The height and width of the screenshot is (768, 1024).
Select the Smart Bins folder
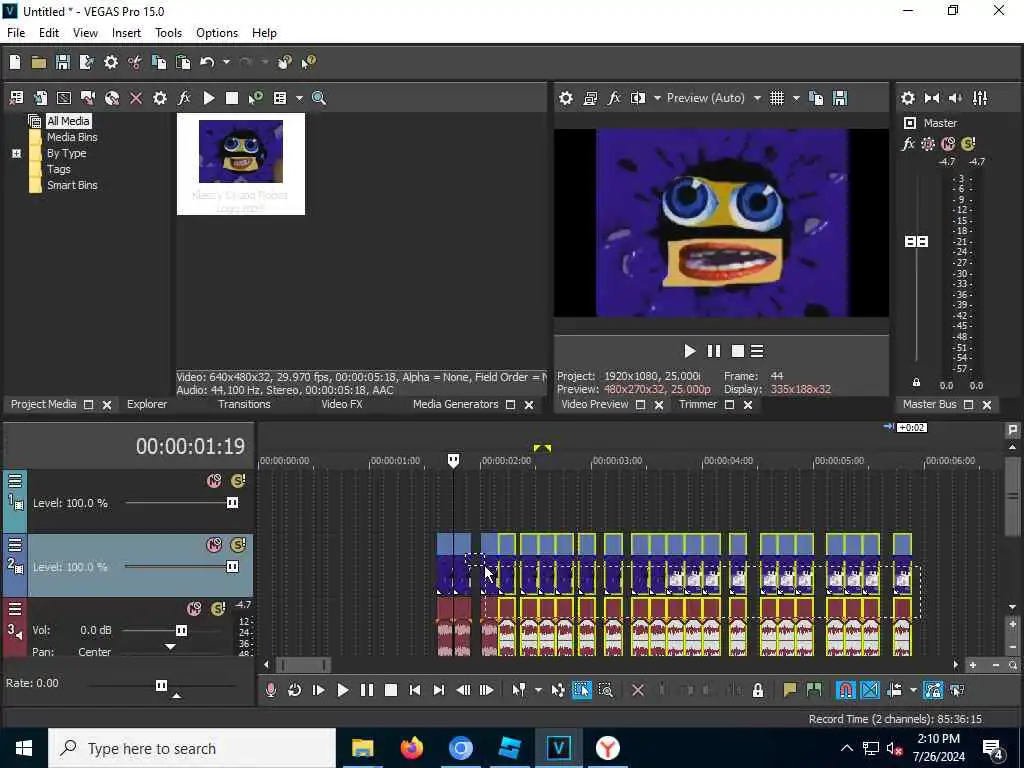(x=72, y=185)
